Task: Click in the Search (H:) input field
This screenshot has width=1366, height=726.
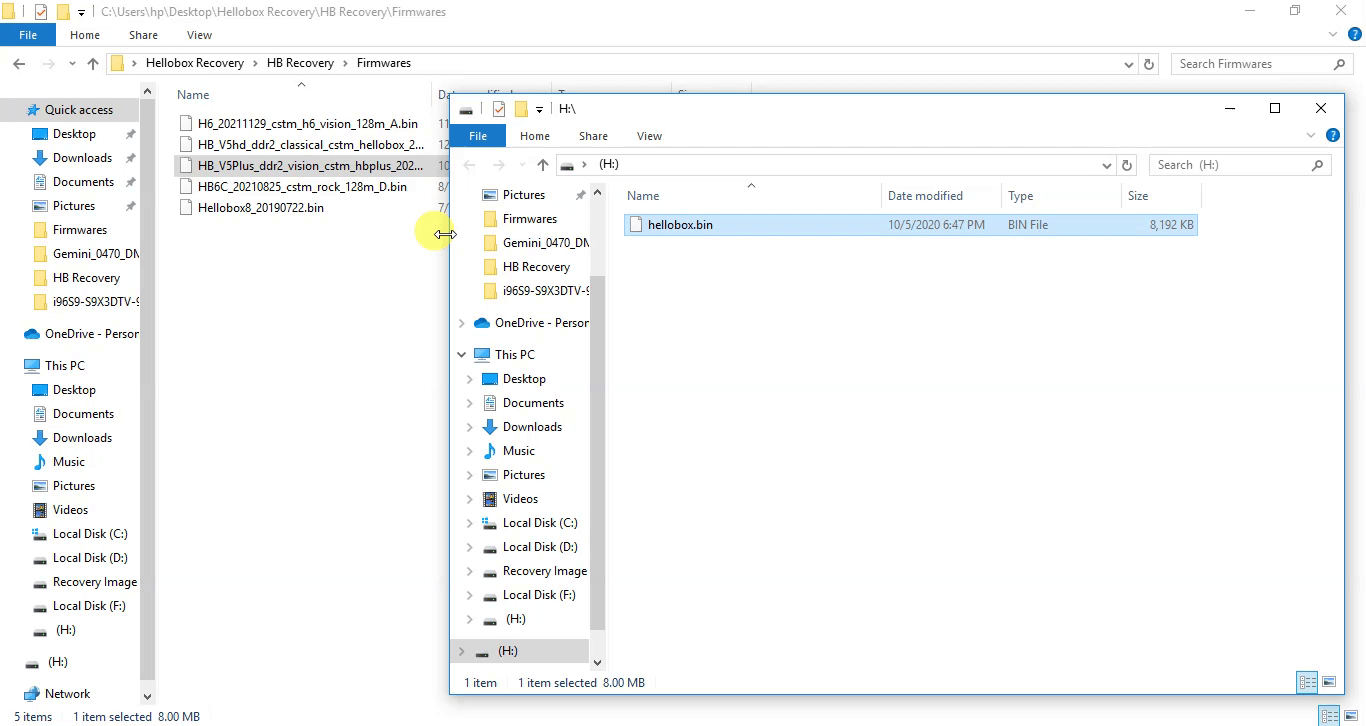Action: point(1230,165)
